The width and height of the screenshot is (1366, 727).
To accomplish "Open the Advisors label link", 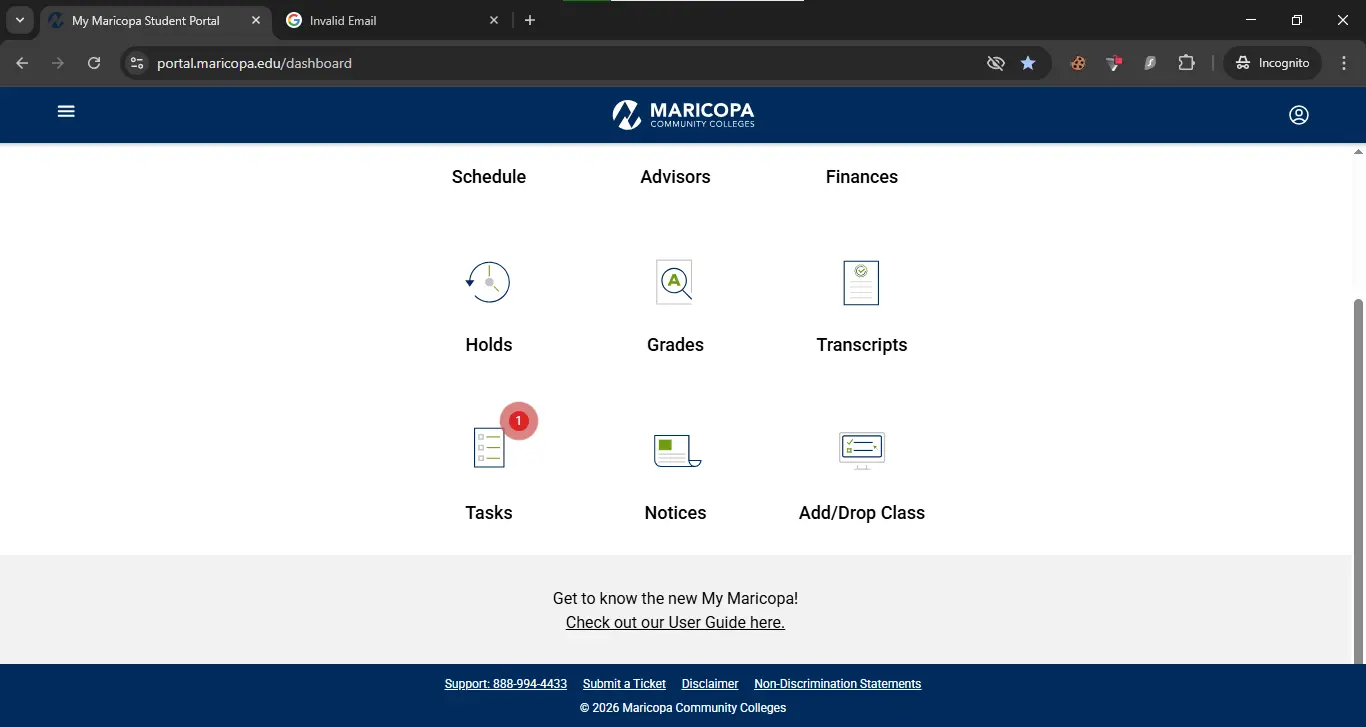I will coord(675,177).
